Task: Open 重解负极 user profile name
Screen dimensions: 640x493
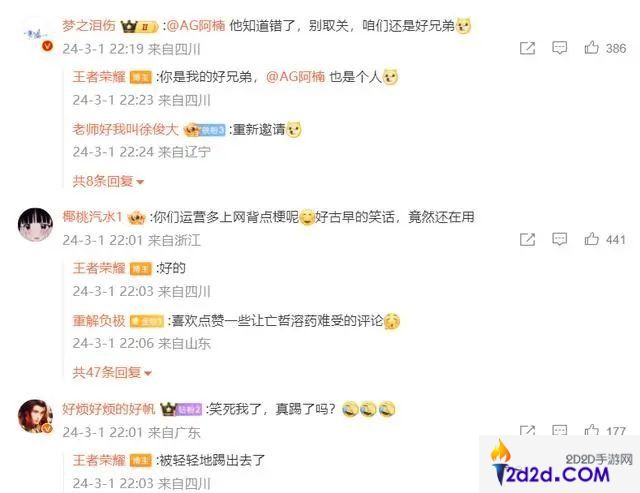Action: tap(99, 321)
